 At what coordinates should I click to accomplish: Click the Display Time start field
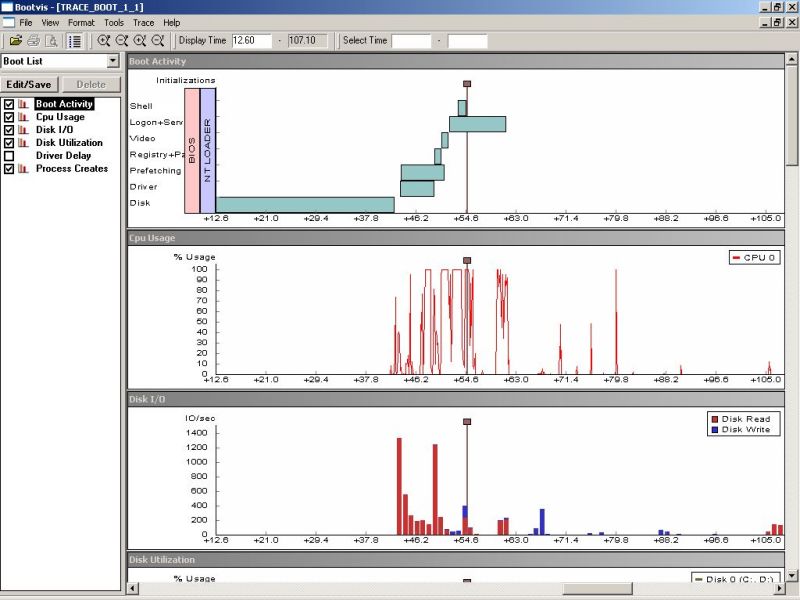pyautogui.click(x=251, y=41)
